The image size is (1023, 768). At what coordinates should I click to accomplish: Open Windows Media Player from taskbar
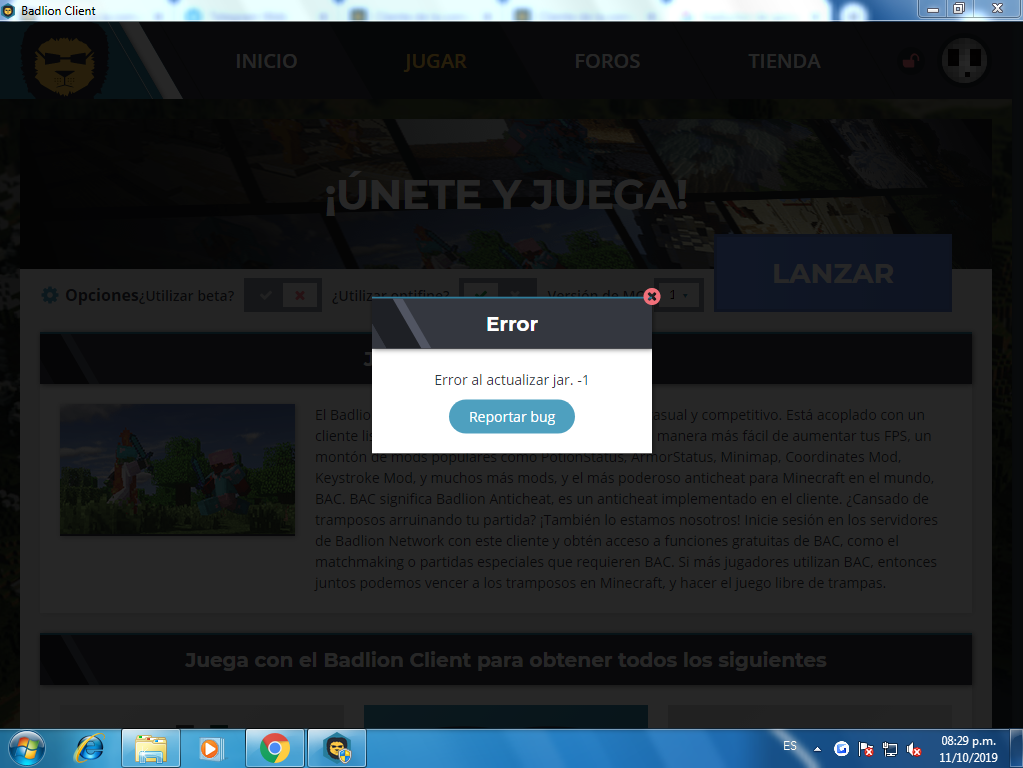[x=210, y=748]
